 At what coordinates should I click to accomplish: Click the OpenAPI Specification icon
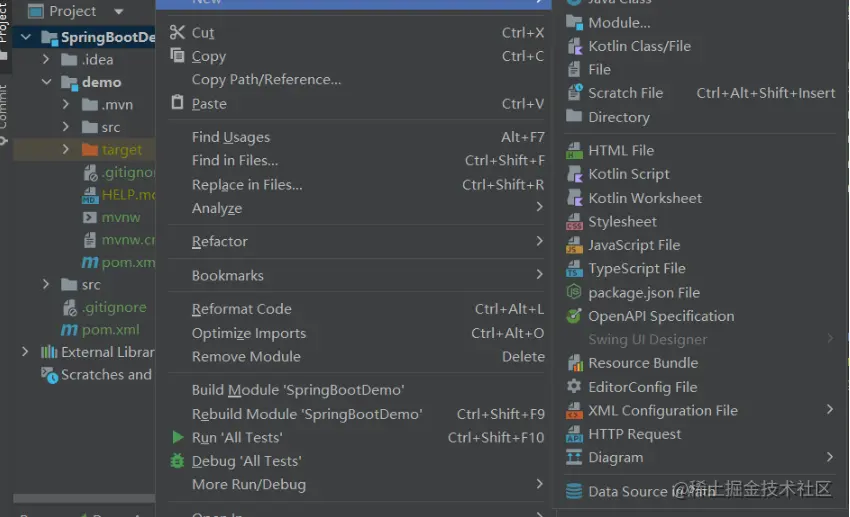pos(574,316)
